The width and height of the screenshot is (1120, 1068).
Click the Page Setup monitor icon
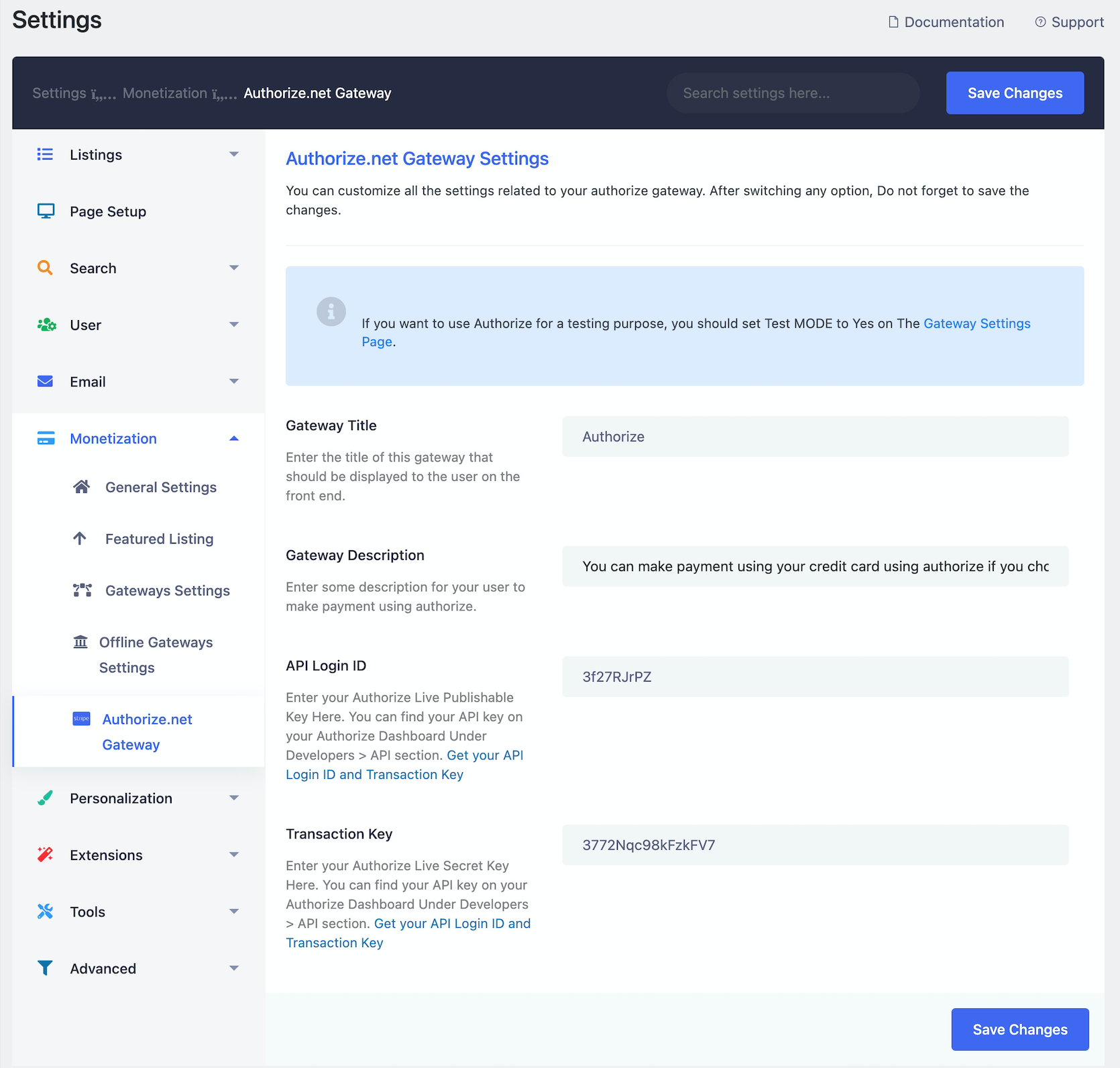[44, 211]
